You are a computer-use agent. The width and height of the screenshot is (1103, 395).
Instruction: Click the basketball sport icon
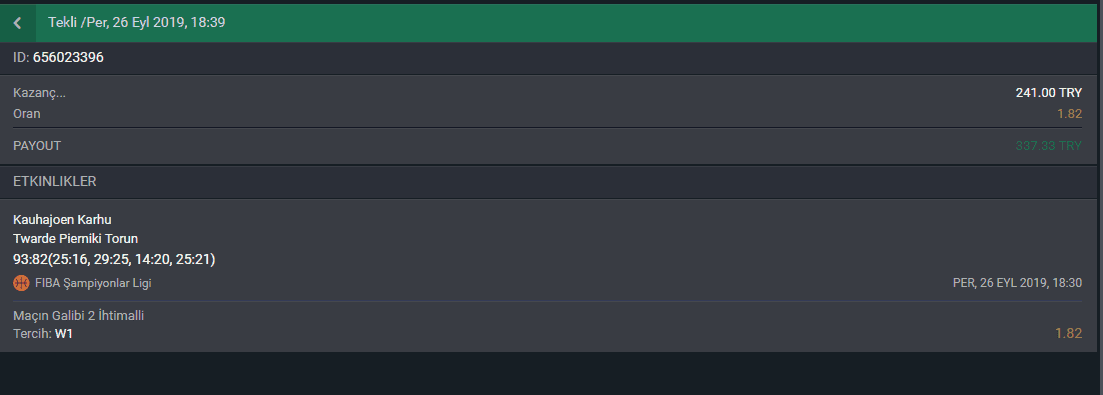coord(21,283)
